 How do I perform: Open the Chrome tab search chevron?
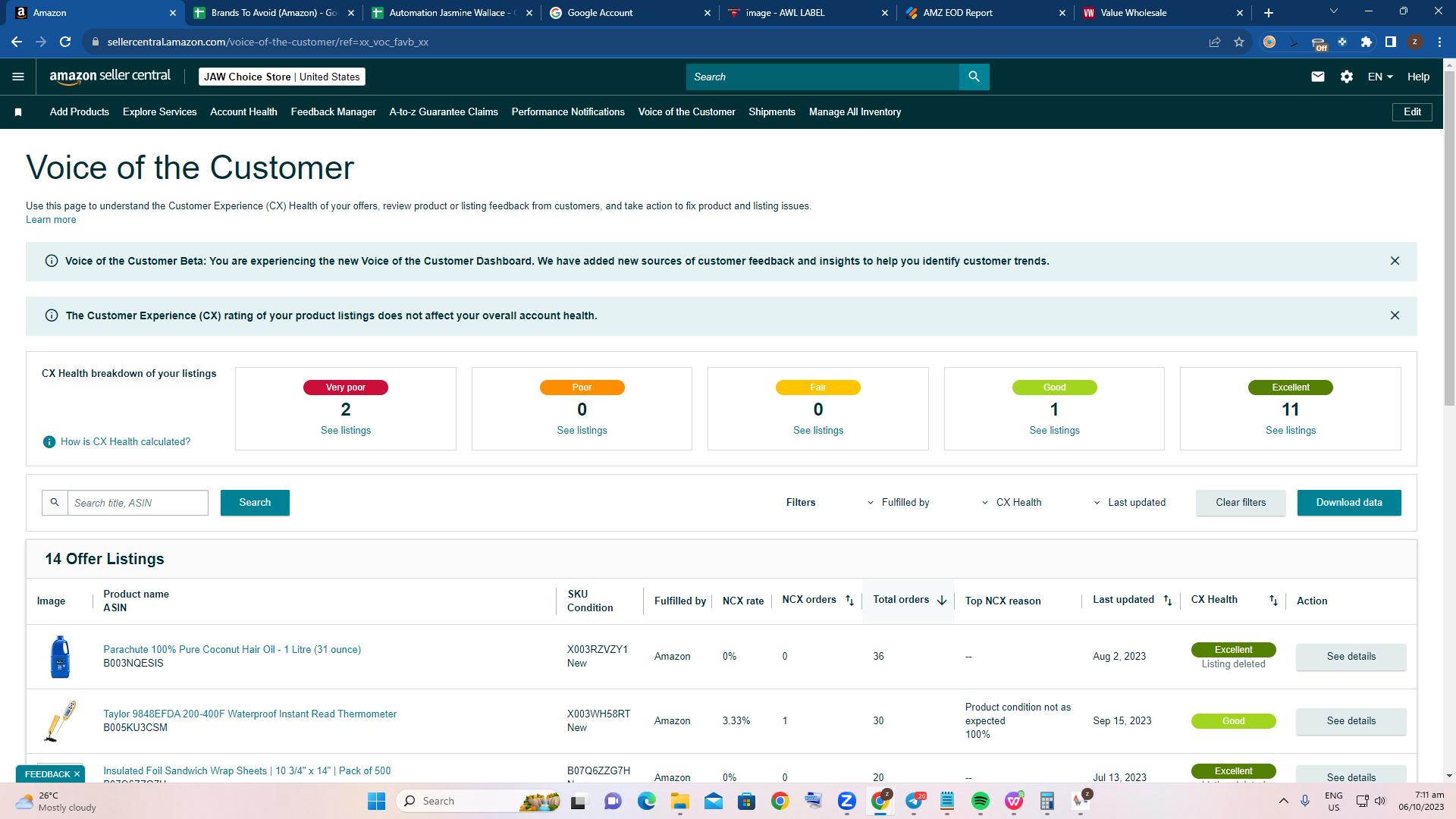coord(1334,11)
